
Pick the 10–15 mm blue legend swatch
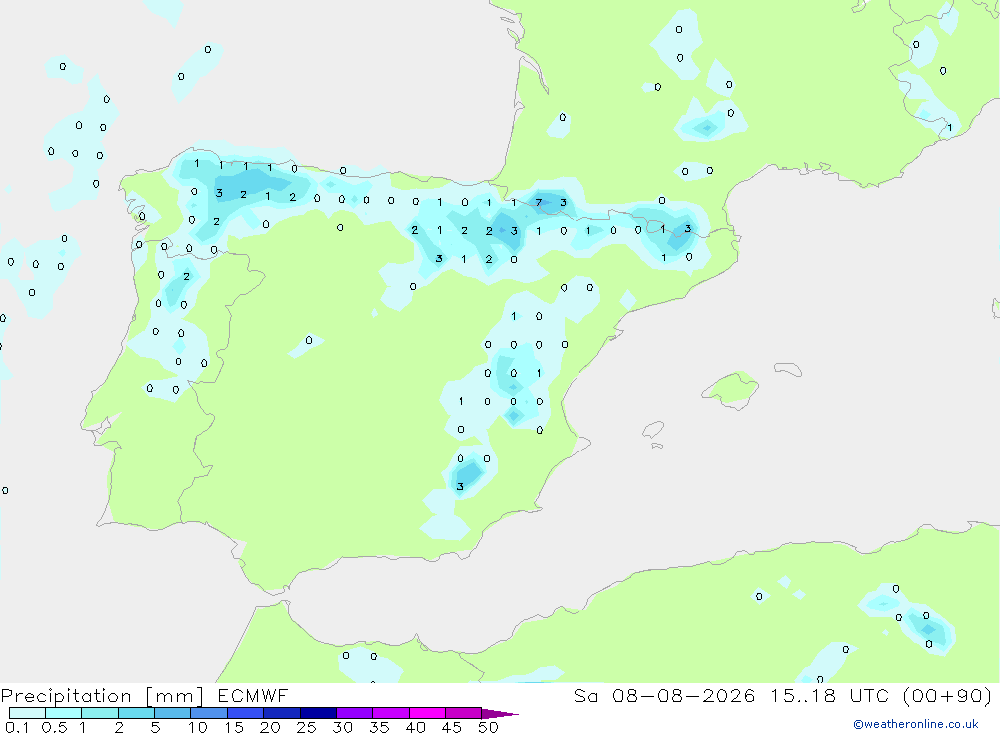pyautogui.click(x=209, y=713)
